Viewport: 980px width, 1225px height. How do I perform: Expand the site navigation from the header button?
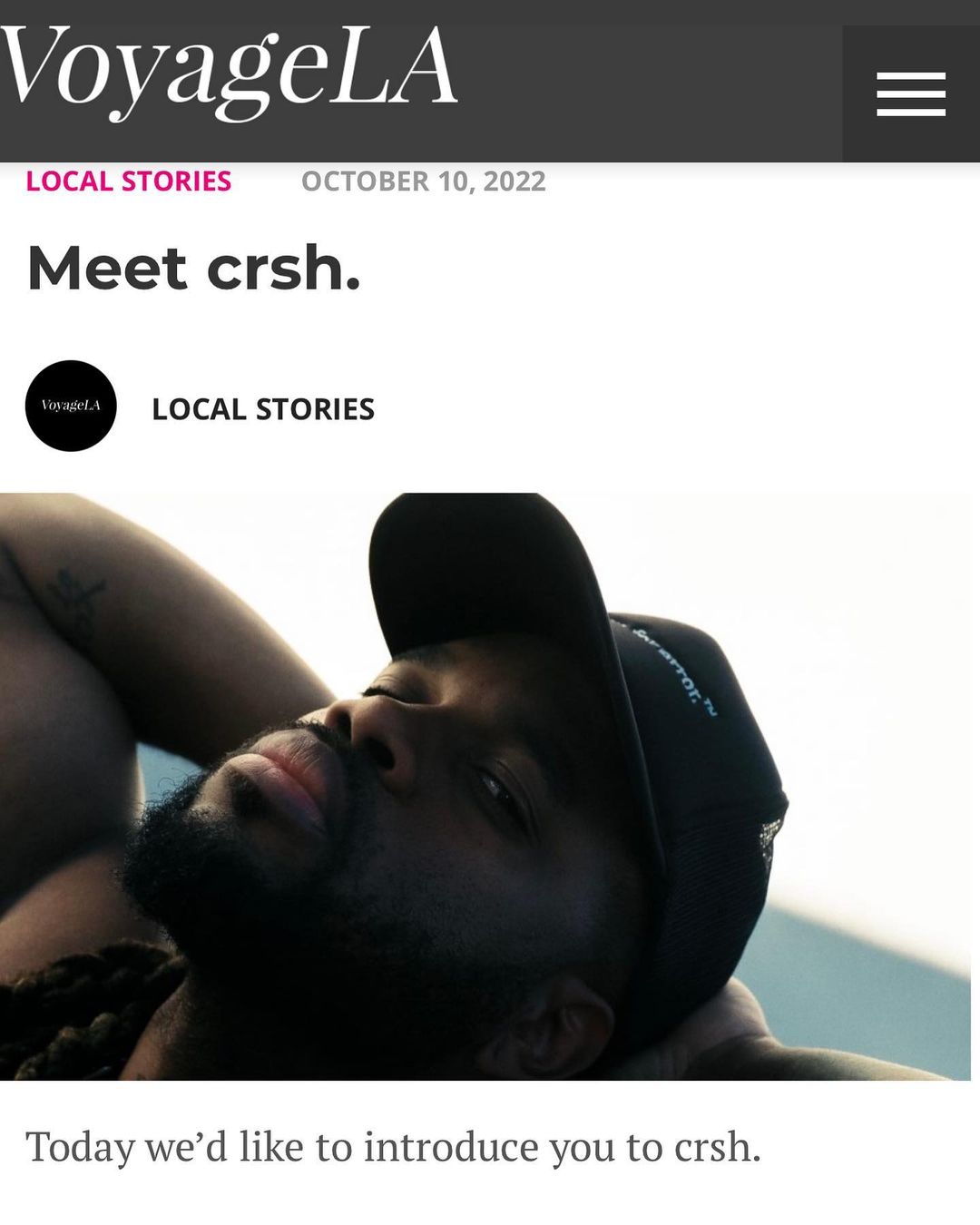[x=911, y=94]
